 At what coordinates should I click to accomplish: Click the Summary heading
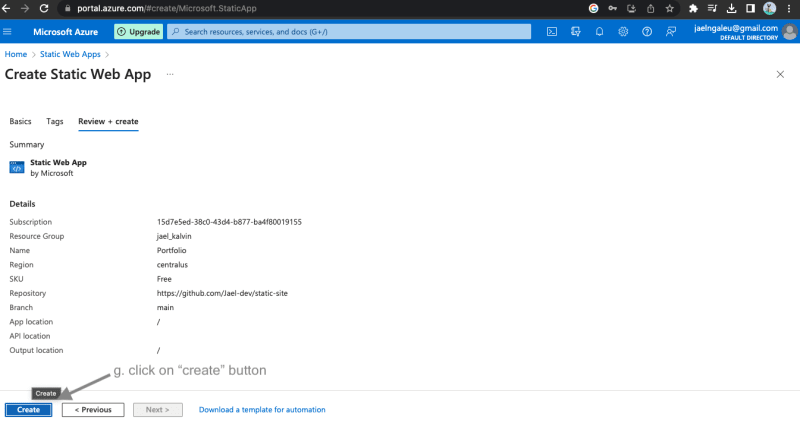[x=27, y=145]
